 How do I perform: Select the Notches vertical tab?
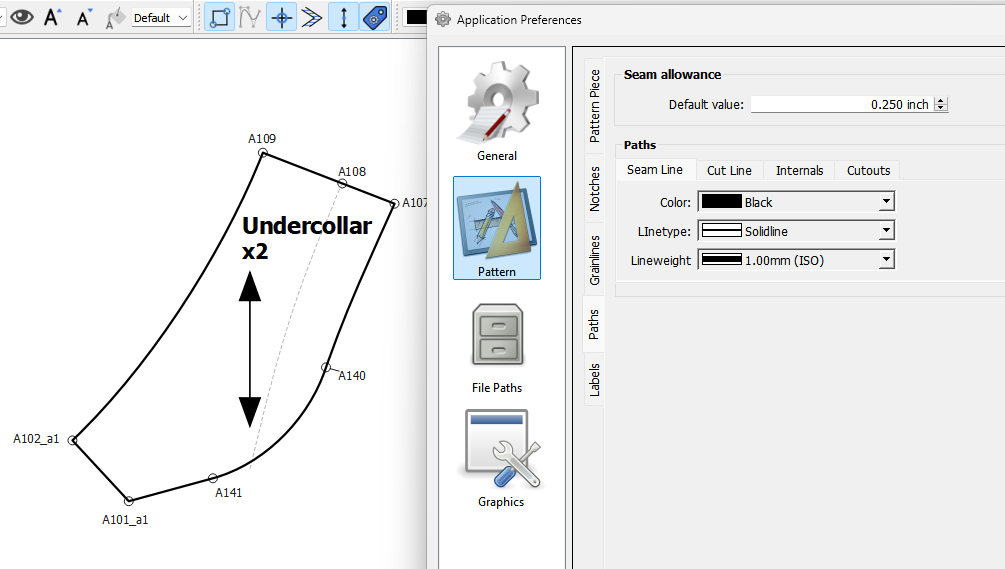pos(594,189)
